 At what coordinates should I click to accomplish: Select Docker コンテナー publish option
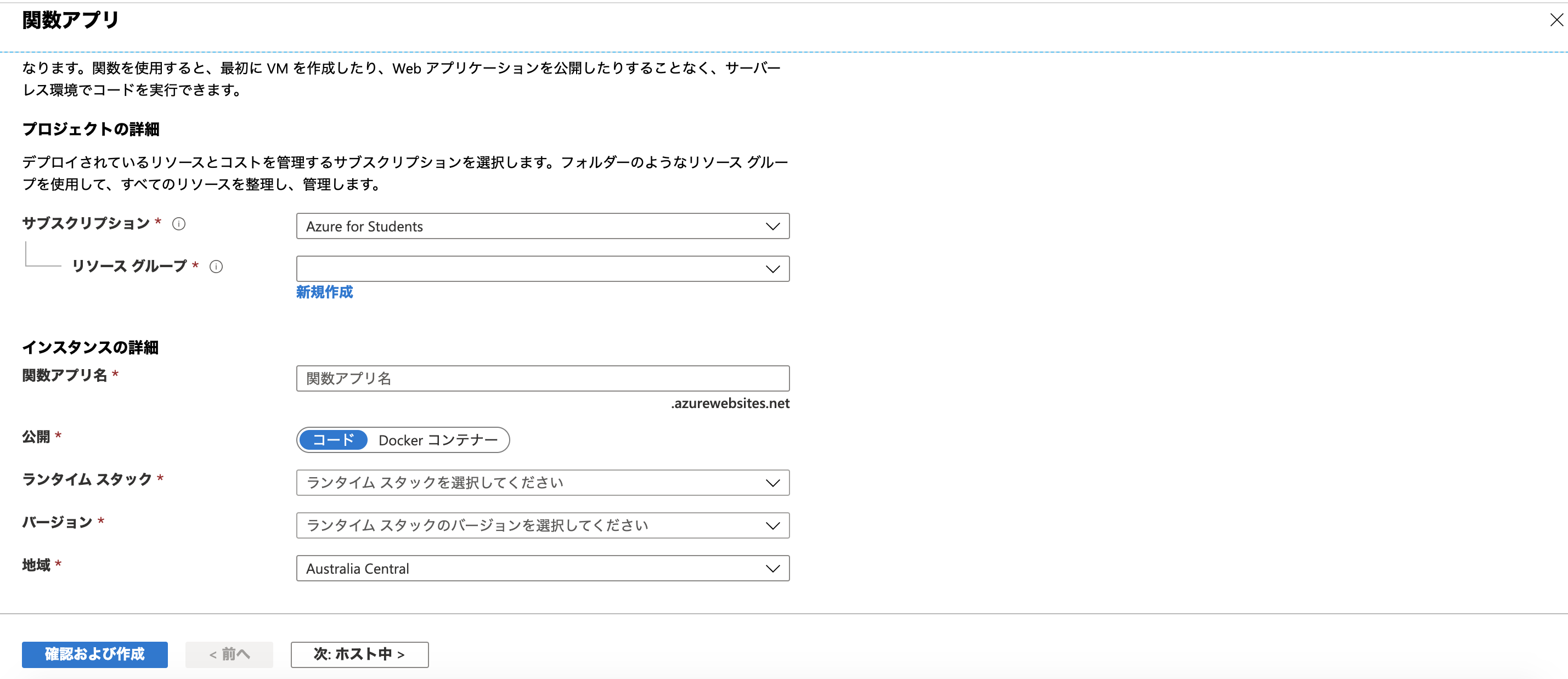[x=438, y=440]
